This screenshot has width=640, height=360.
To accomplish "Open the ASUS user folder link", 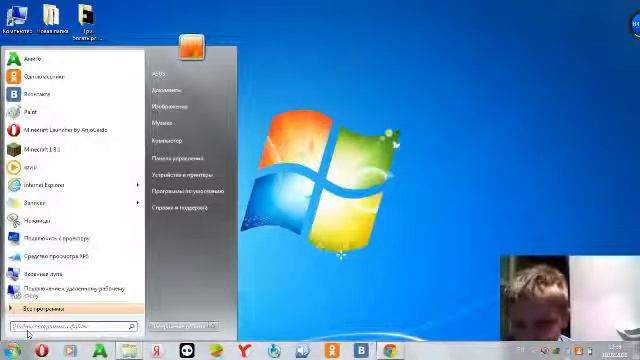I will coord(159,74).
